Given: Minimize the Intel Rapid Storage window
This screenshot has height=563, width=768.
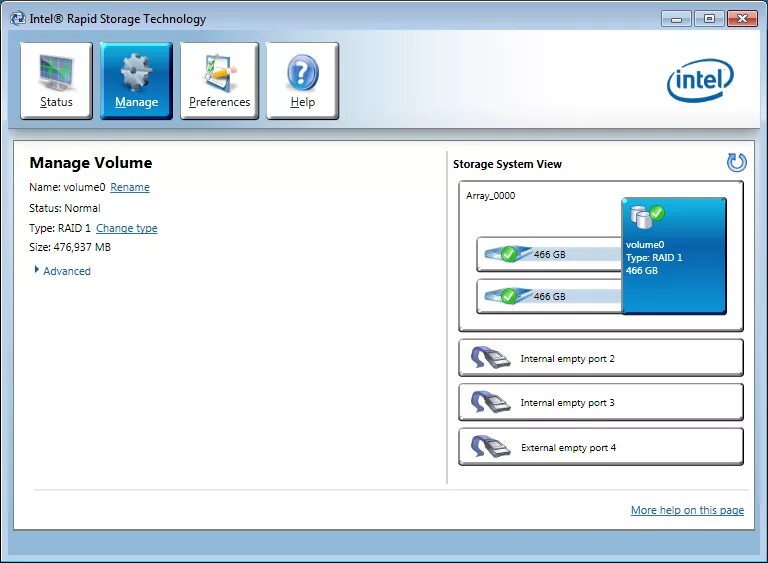Looking at the screenshot, I should point(676,19).
